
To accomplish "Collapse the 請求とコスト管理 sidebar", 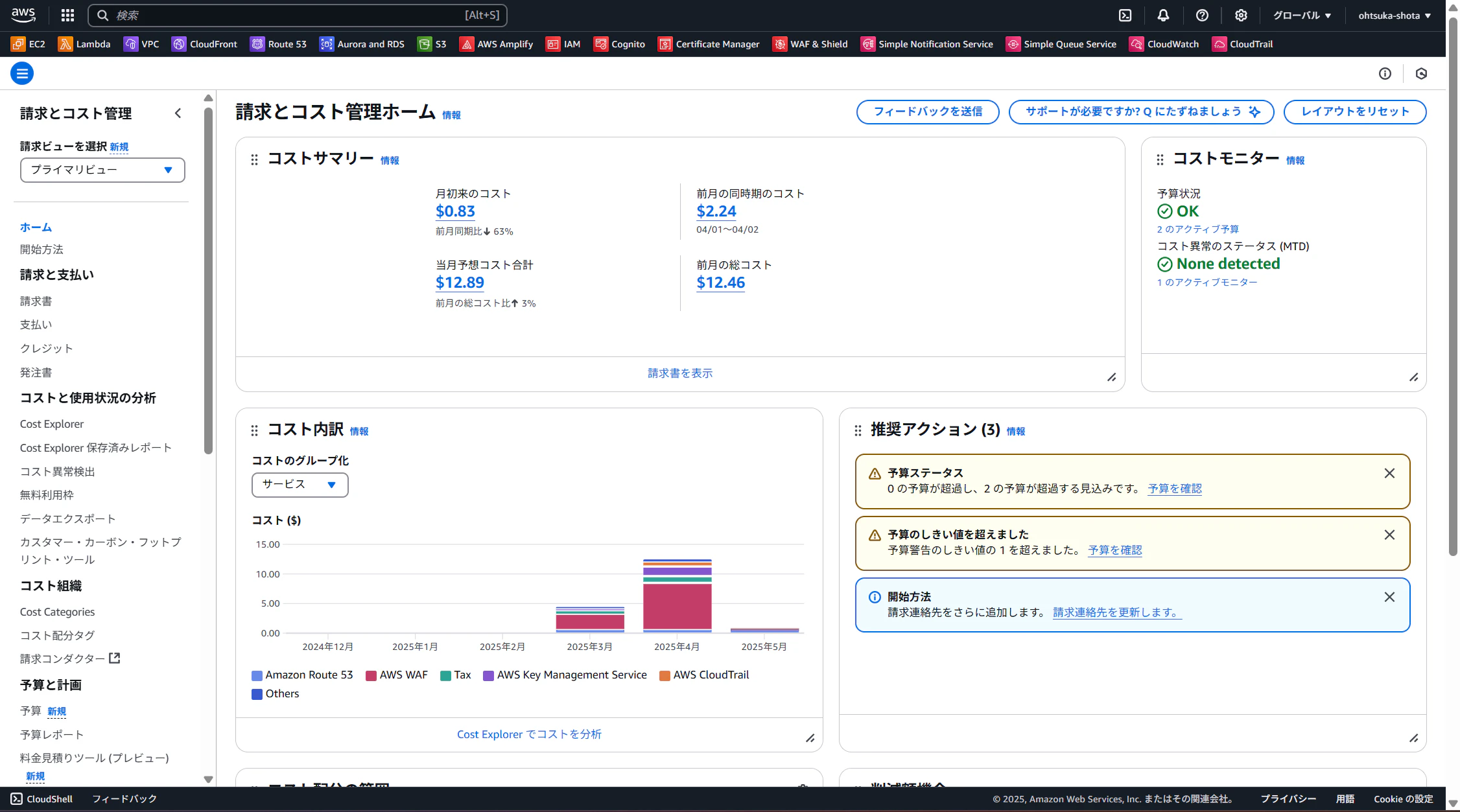I will click(x=178, y=113).
